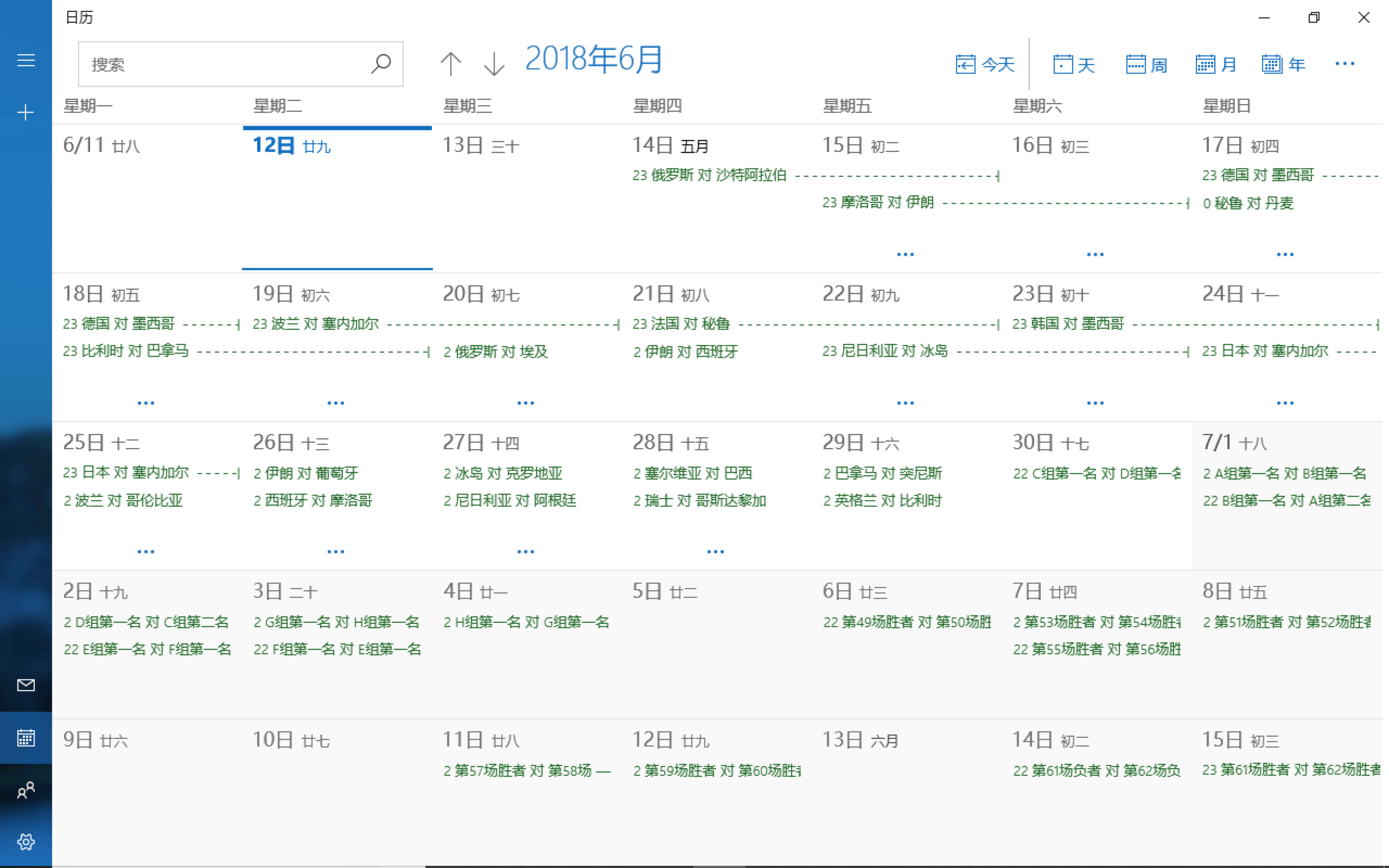Open event 巴拿马 对 突尼斯
This screenshot has width=1389, height=868.
(x=883, y=473)
